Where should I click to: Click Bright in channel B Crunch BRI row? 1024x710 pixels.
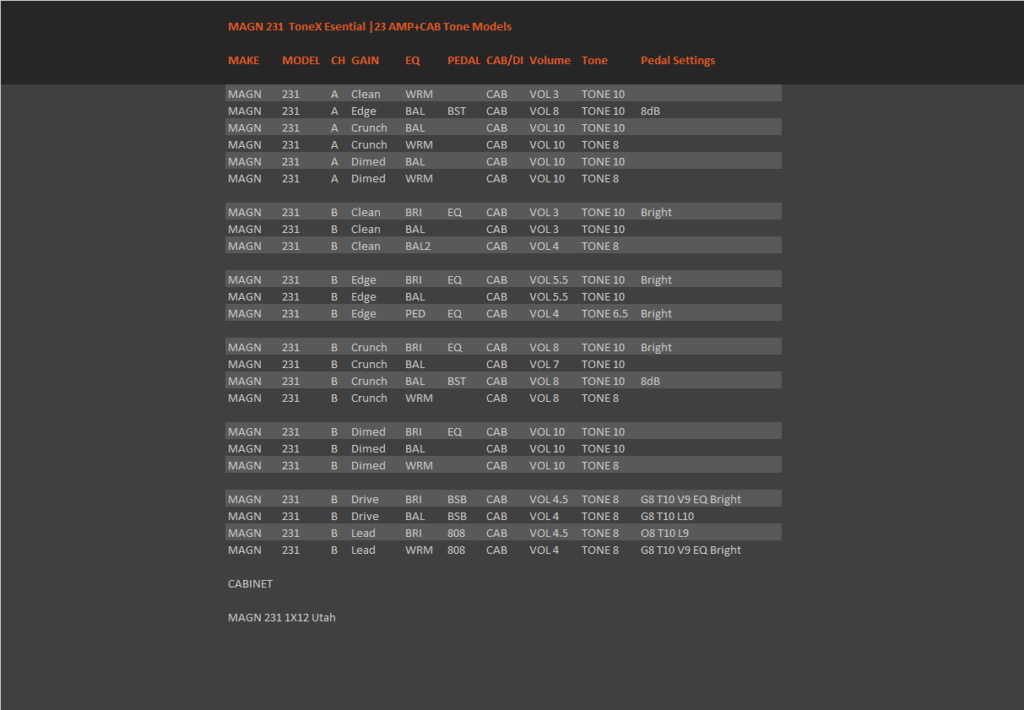point(656,347)
